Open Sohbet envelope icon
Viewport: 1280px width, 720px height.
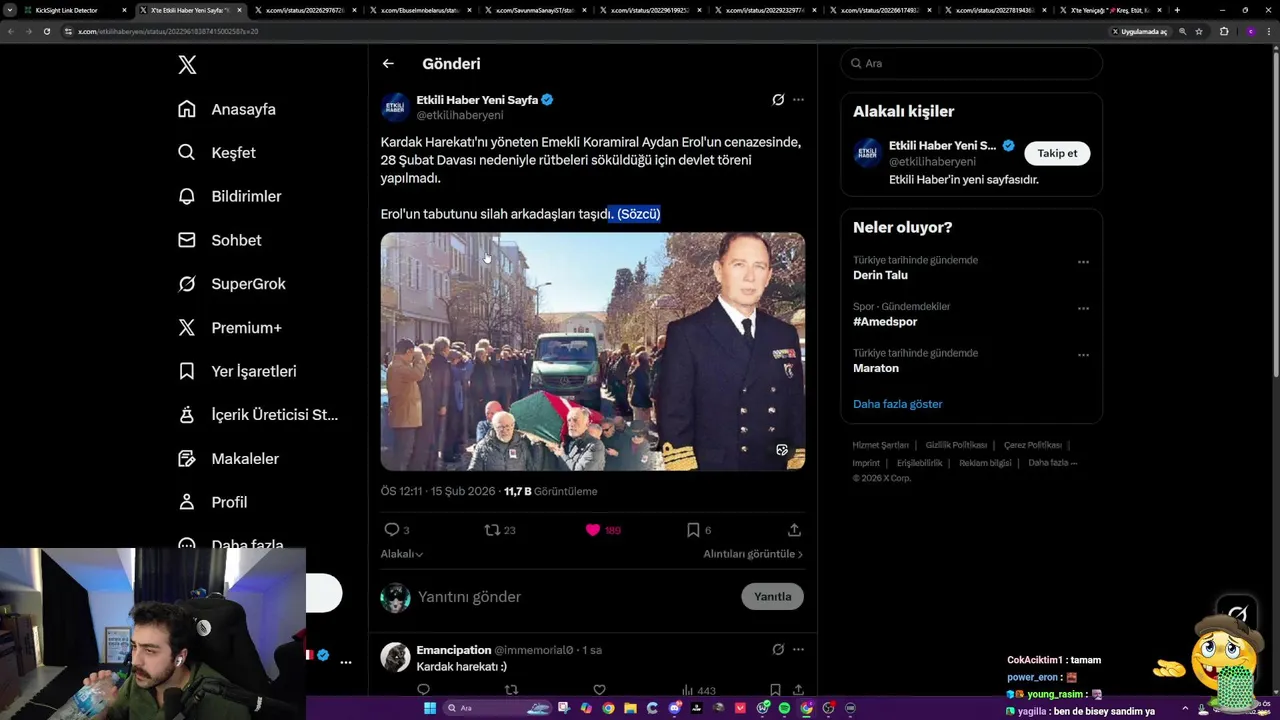(x=187, y=240)
